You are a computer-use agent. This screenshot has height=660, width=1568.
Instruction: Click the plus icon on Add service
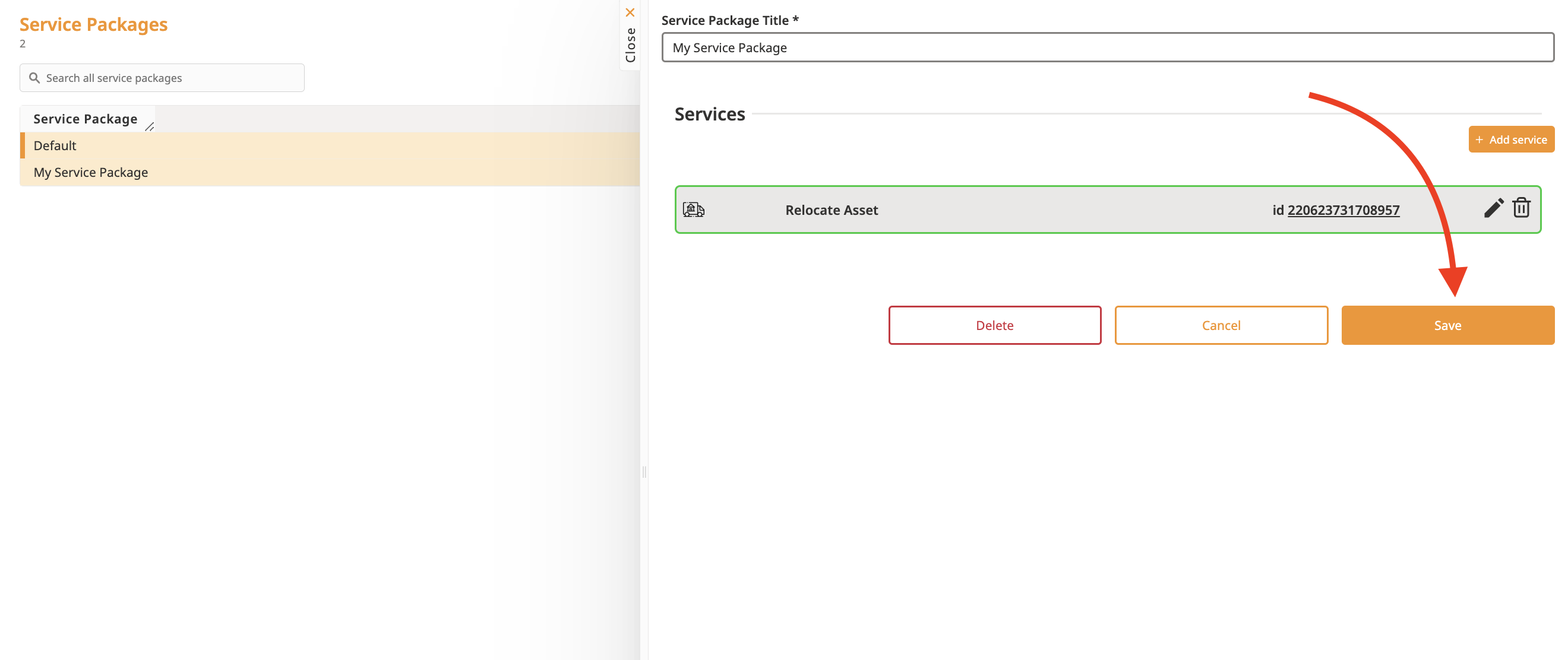[1479, 140]
